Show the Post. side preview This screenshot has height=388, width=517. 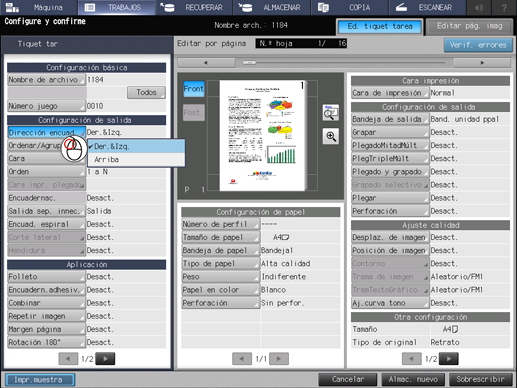[194, 113]
